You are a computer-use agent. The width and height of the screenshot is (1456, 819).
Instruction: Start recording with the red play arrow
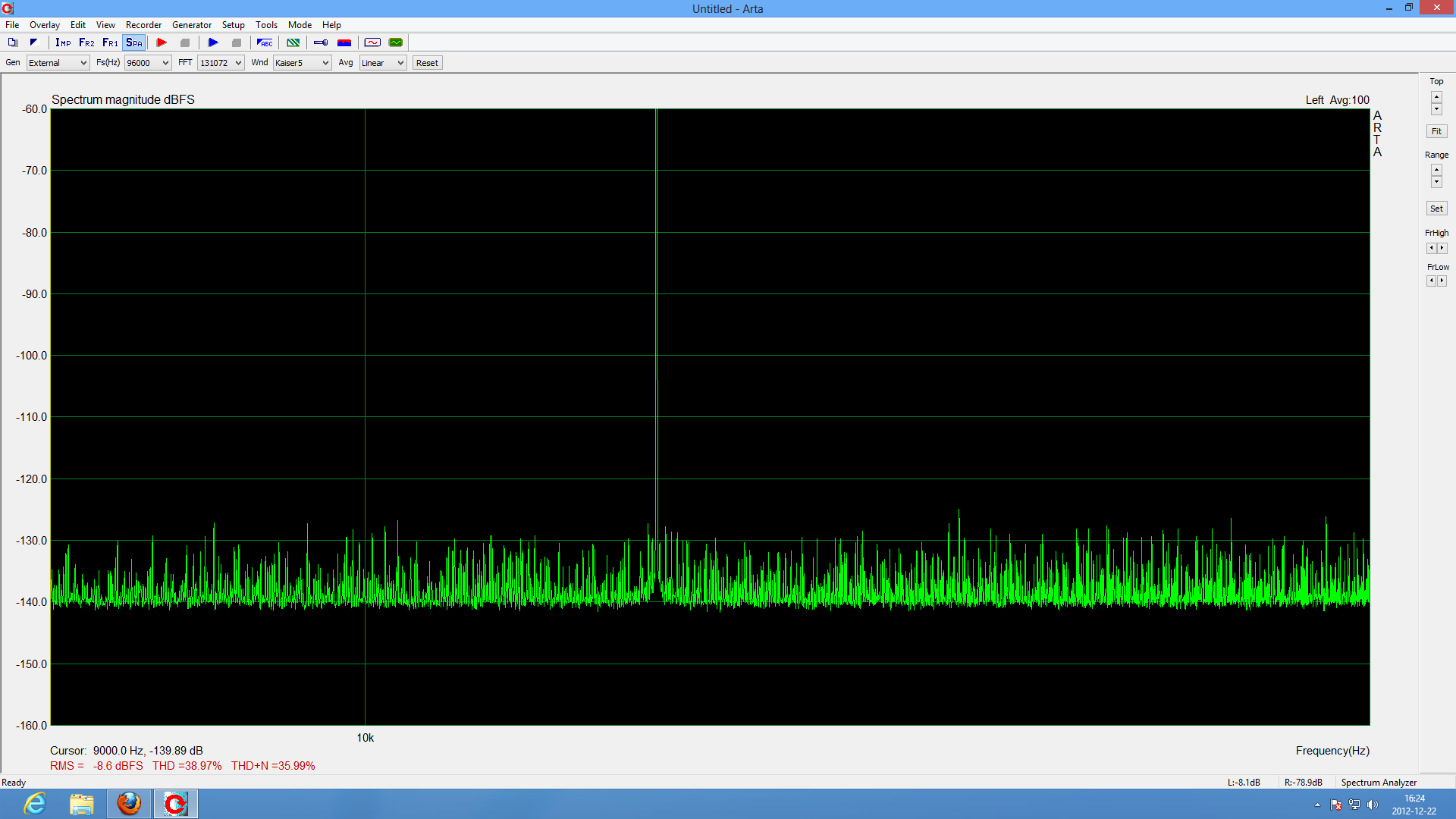(x=162, y=42)
